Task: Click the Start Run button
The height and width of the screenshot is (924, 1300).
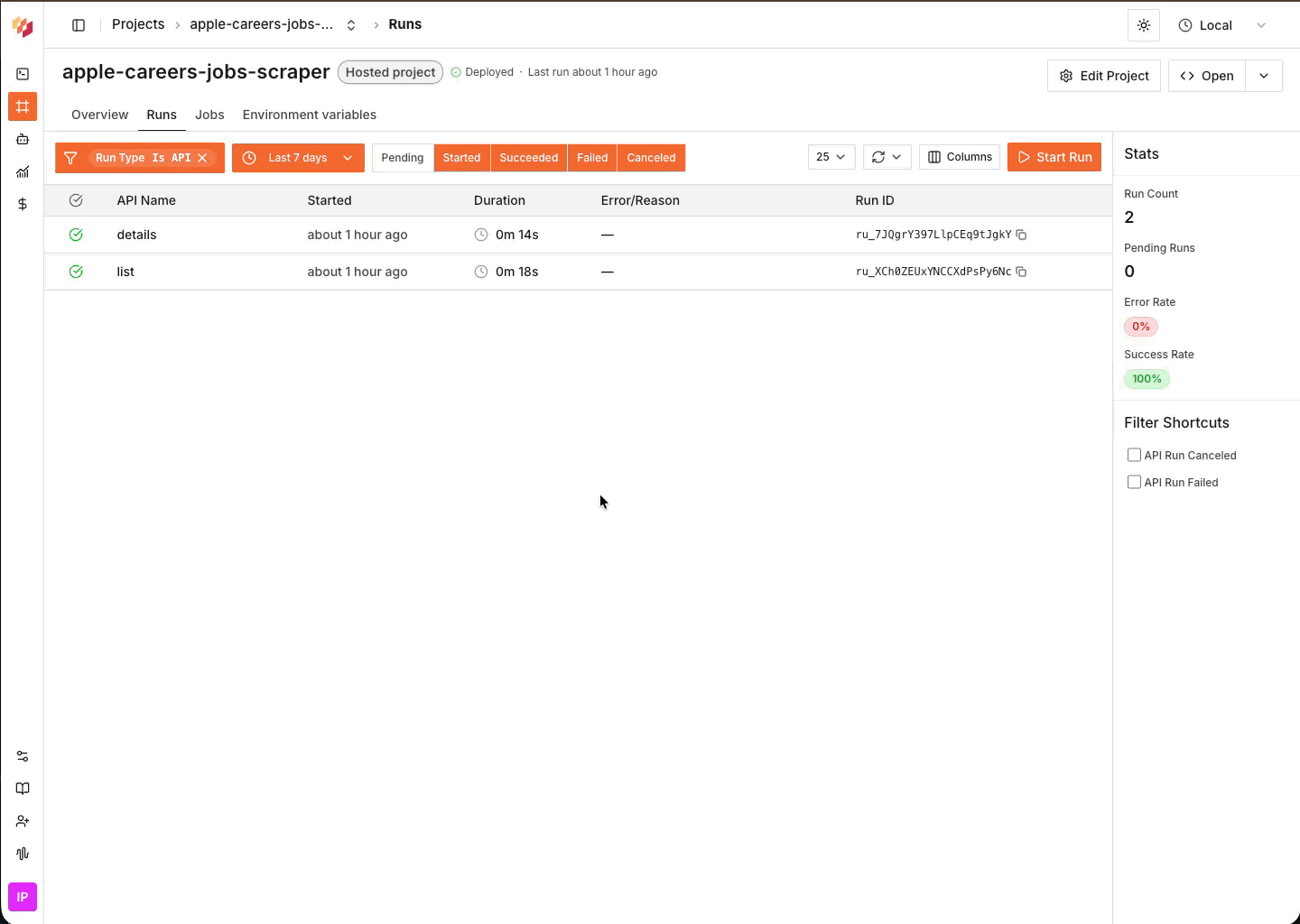Action: pyautogui.click(x=1054, y=157)
